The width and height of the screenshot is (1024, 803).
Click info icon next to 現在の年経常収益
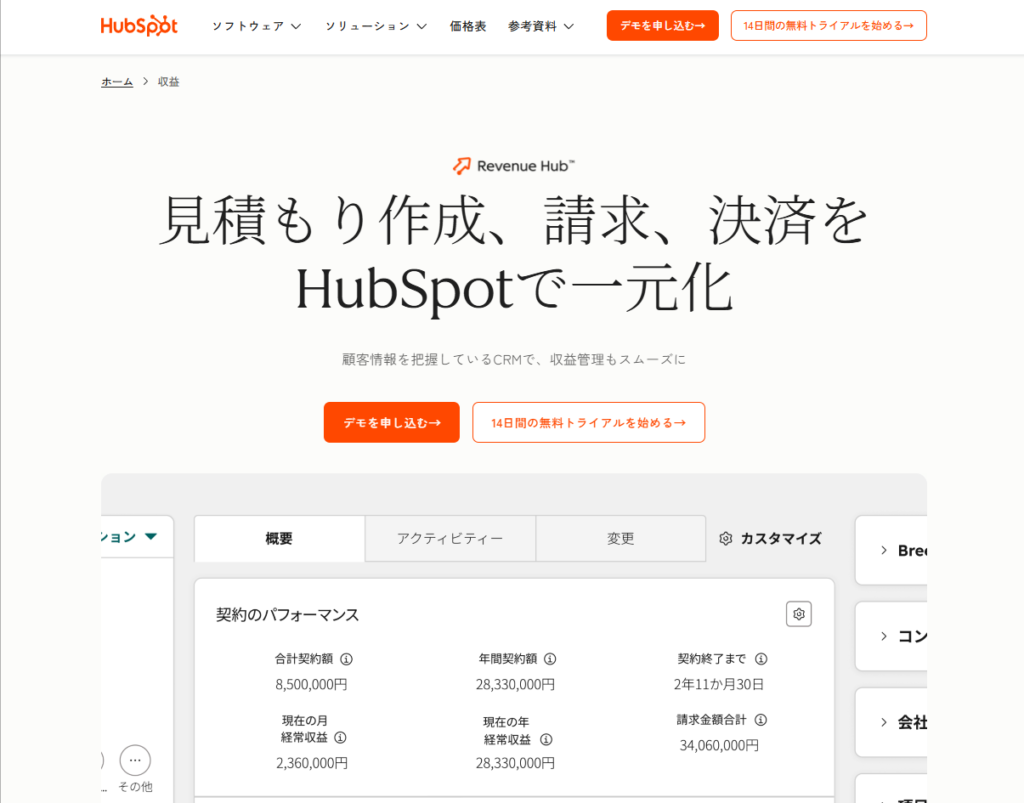coord(546,740)
